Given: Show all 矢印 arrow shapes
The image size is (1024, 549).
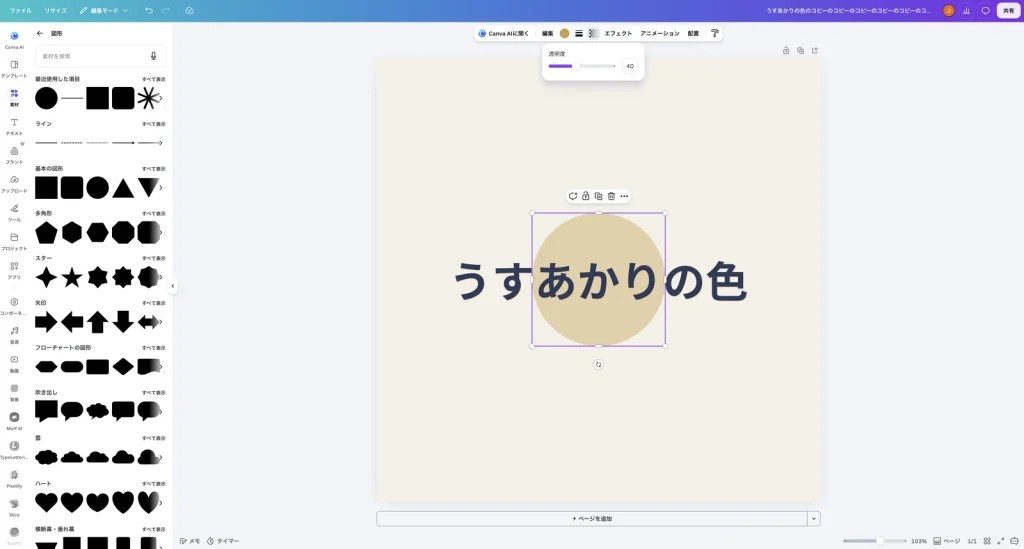Looking at the screenshot, I should point(153,303).
